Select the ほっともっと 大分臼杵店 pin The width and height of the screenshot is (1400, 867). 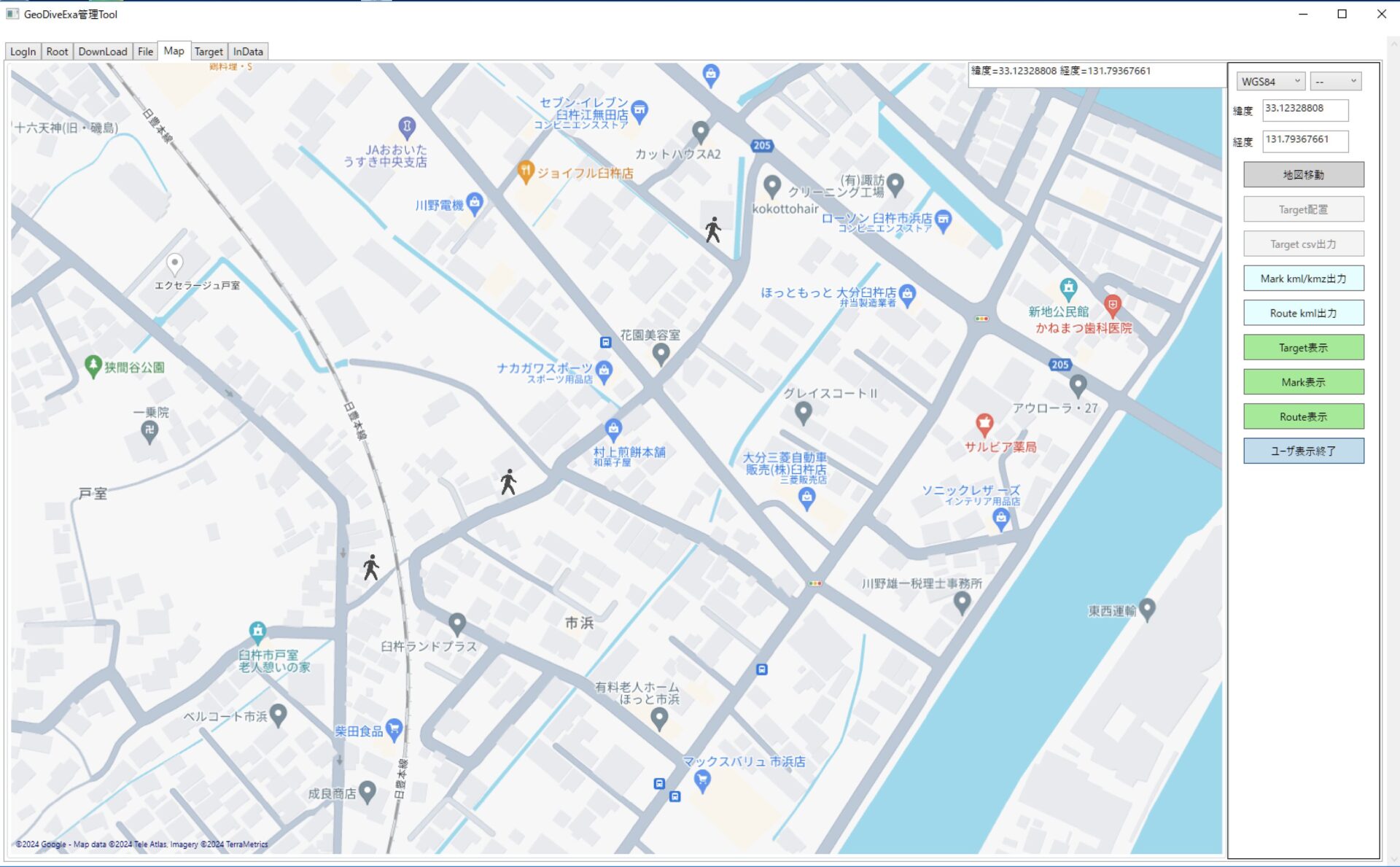point(907,295)
